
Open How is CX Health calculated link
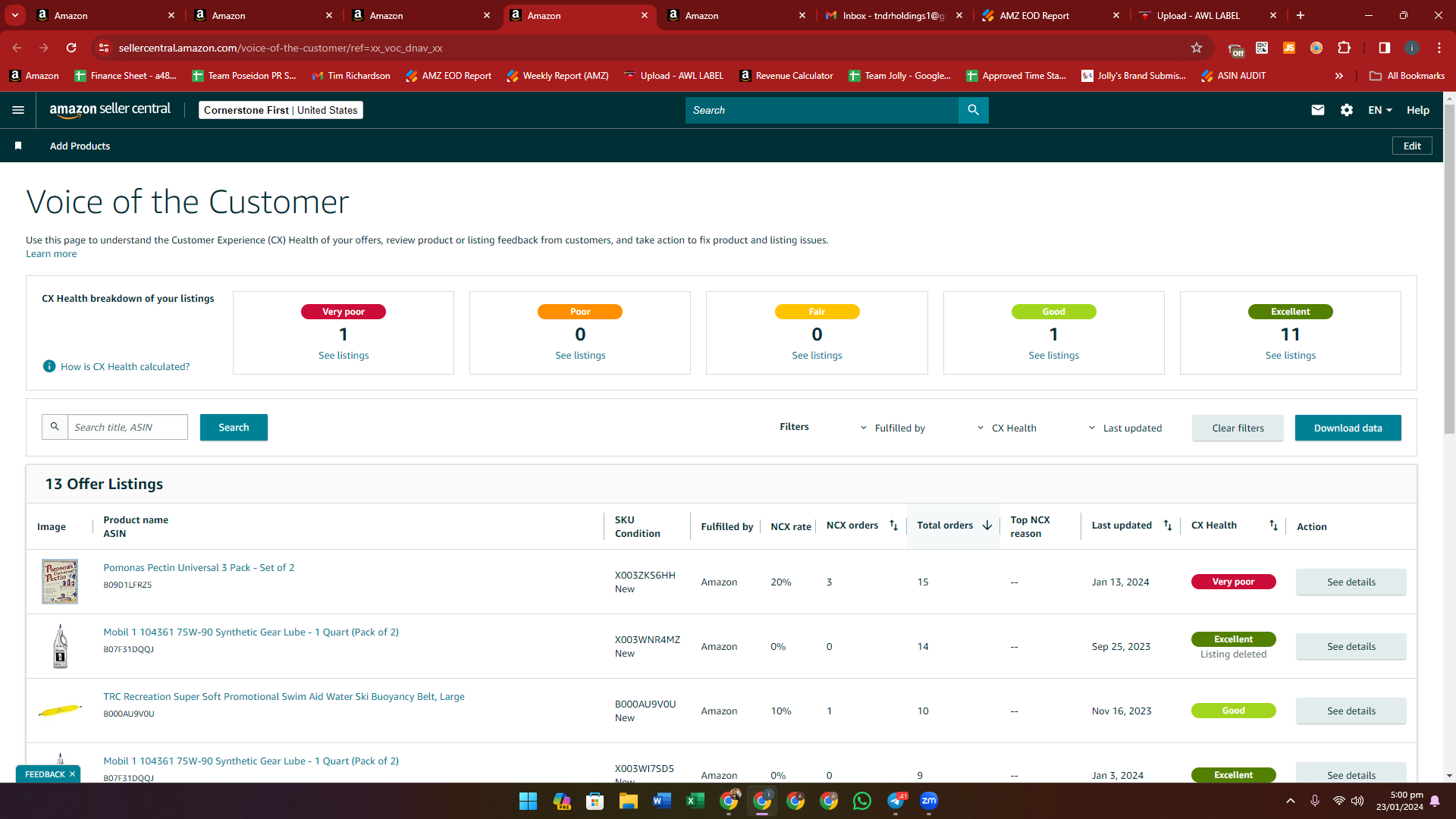[x=125, y=366]
